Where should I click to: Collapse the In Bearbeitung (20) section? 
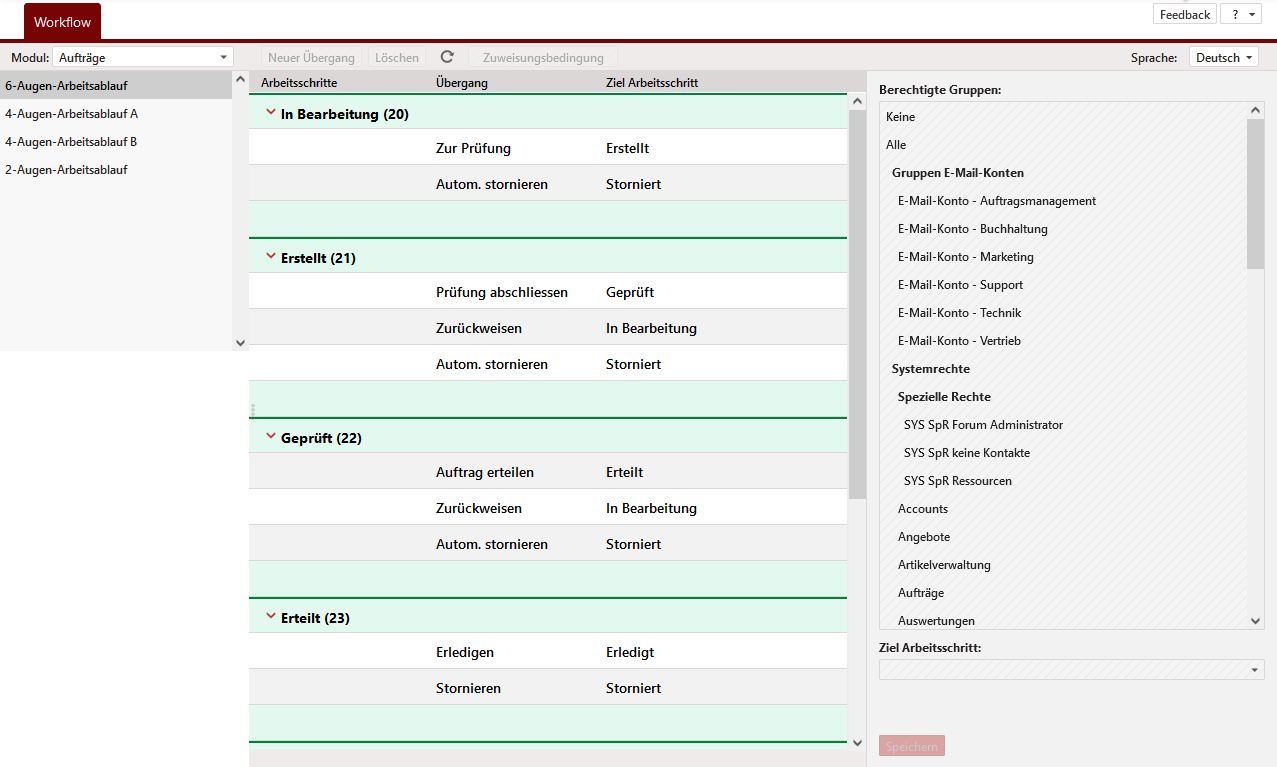tap(270, 113)
